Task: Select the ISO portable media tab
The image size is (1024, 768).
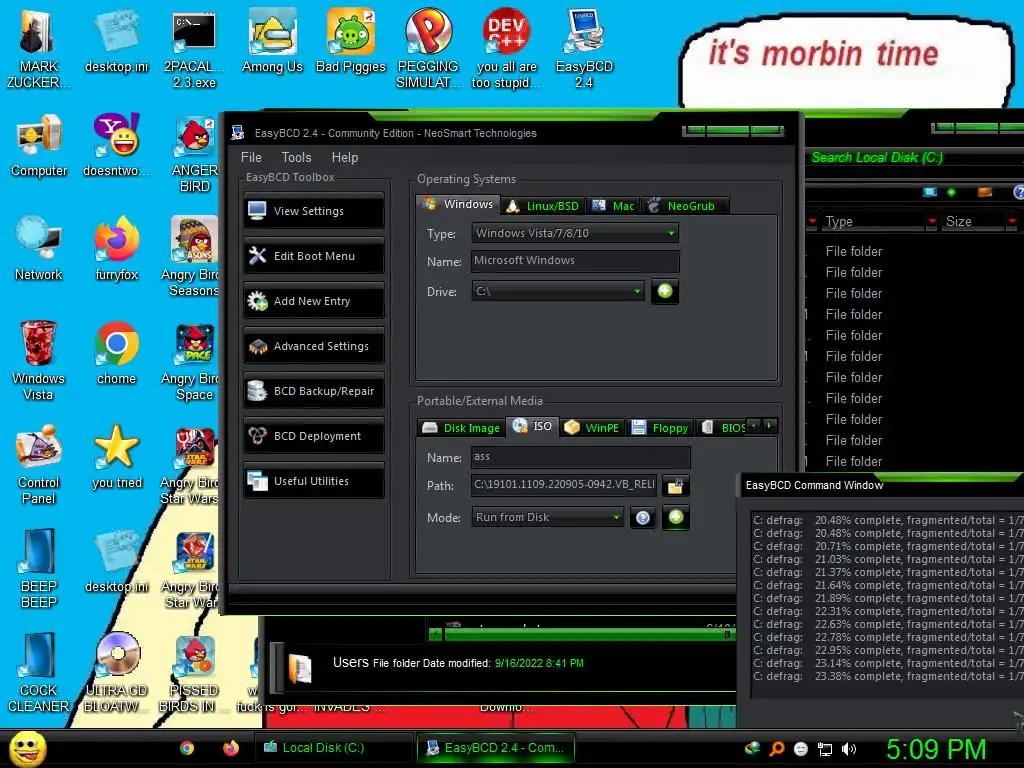Action: [x=533, y=426]
